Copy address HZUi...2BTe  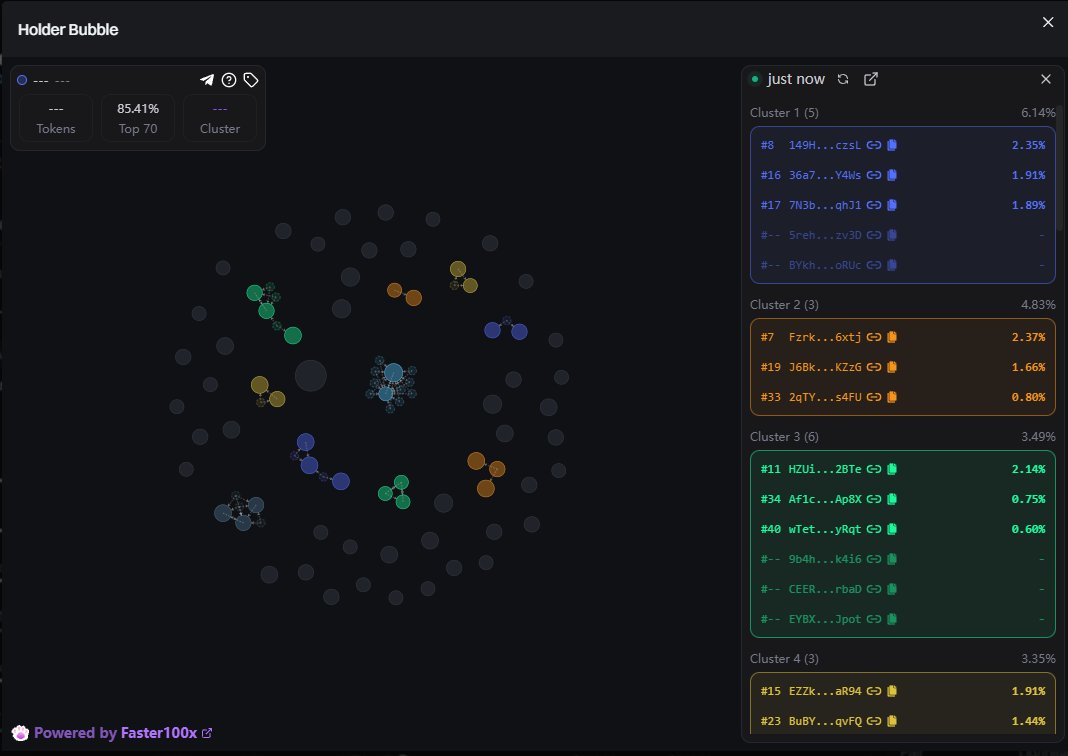pos(892,469)
